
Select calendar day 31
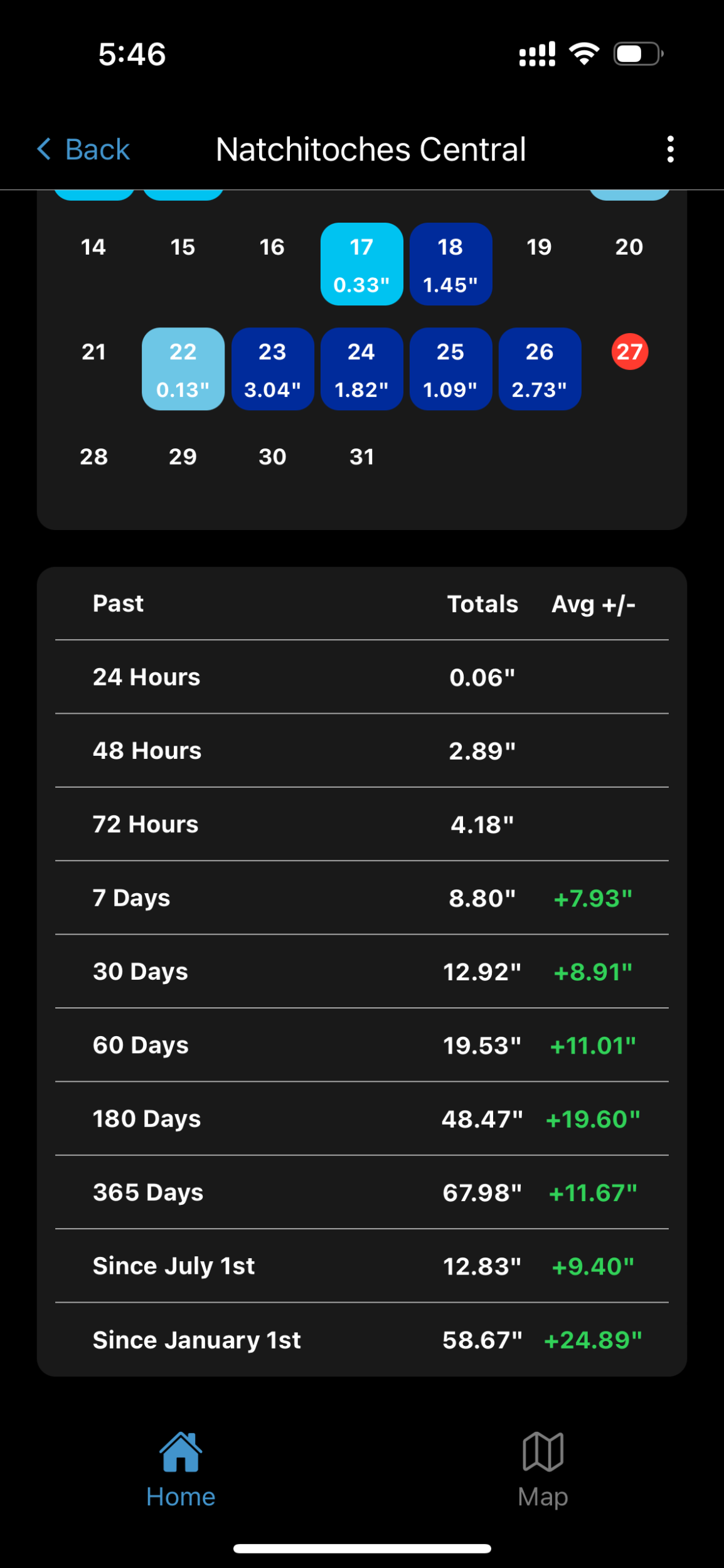[x=361, y=457]
